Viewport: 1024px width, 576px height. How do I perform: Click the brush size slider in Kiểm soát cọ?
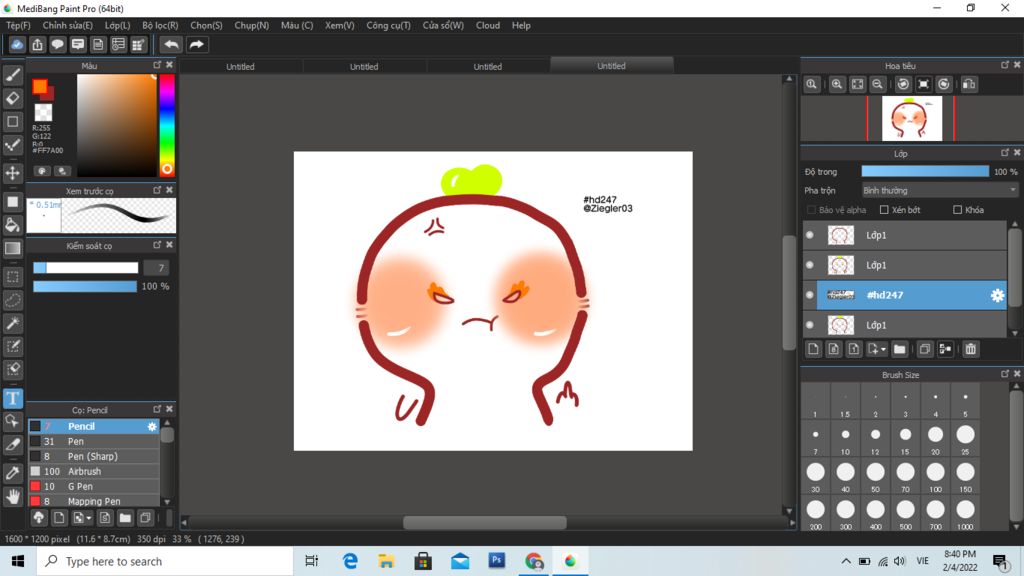pyautogui.click(x=86, y=268)
